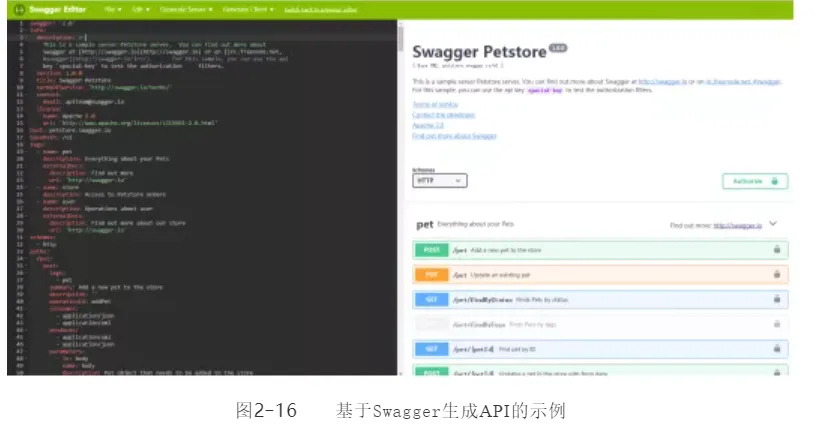This screenshot has width=827, height=432.
Task: Expand GET /pet/{petId} Find pet by ID
Action: [x=600, y=349]
